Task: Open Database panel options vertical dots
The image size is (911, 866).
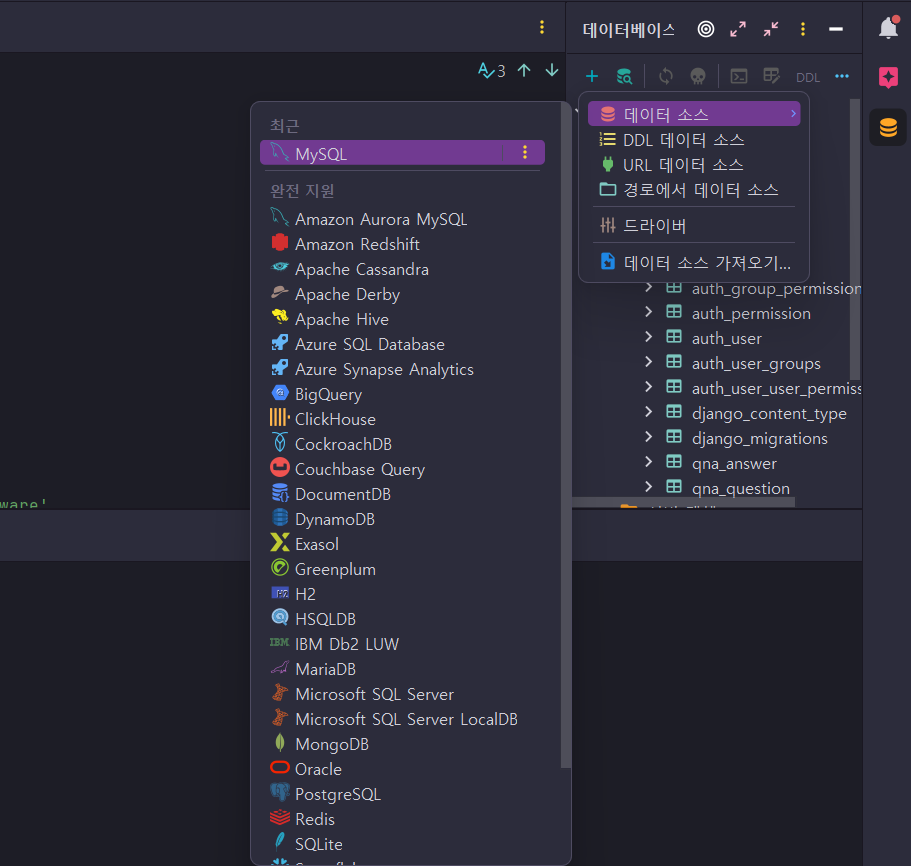Action: pos(803,29)
